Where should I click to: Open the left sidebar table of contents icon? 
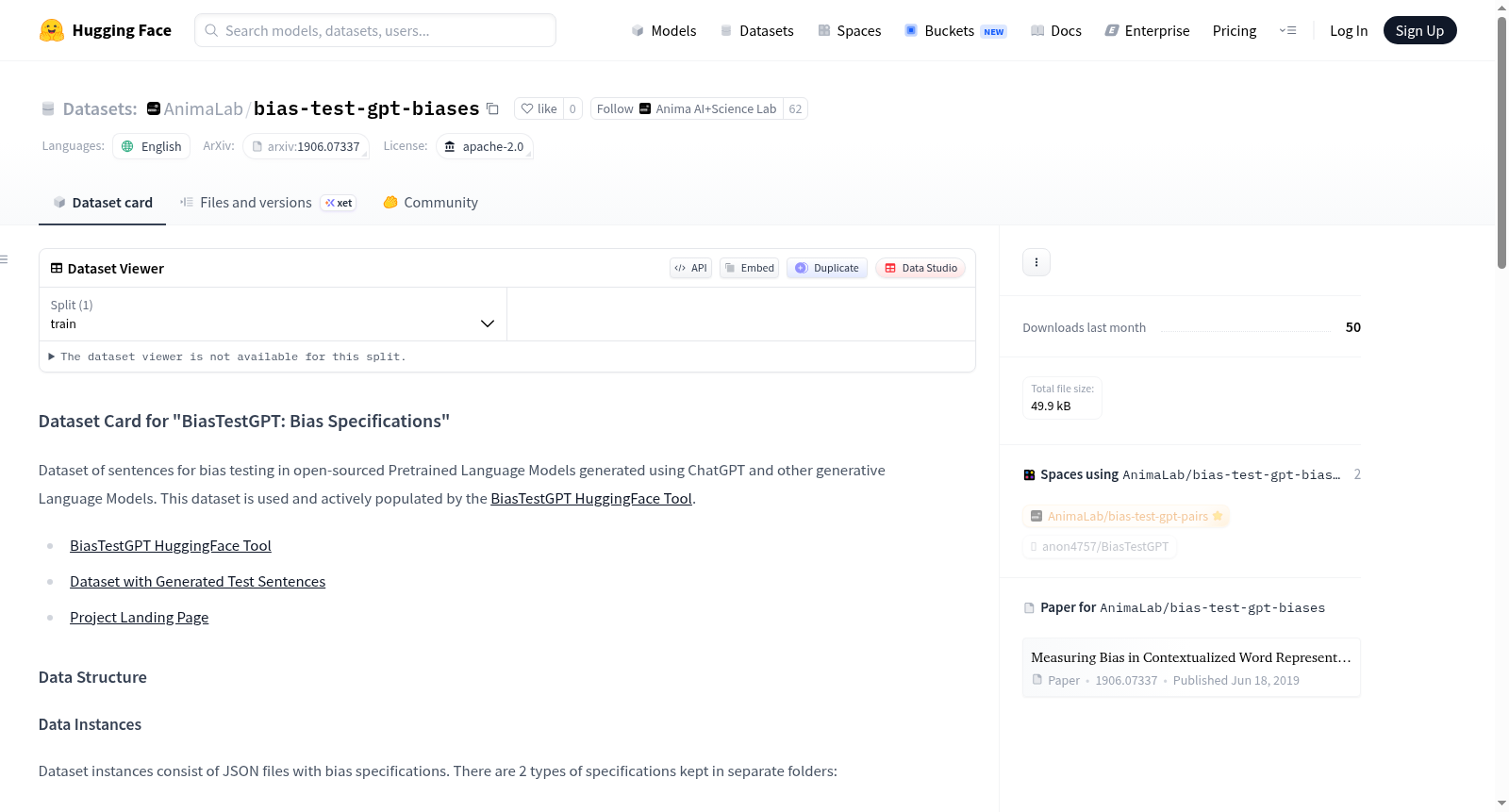pos(5,259)
